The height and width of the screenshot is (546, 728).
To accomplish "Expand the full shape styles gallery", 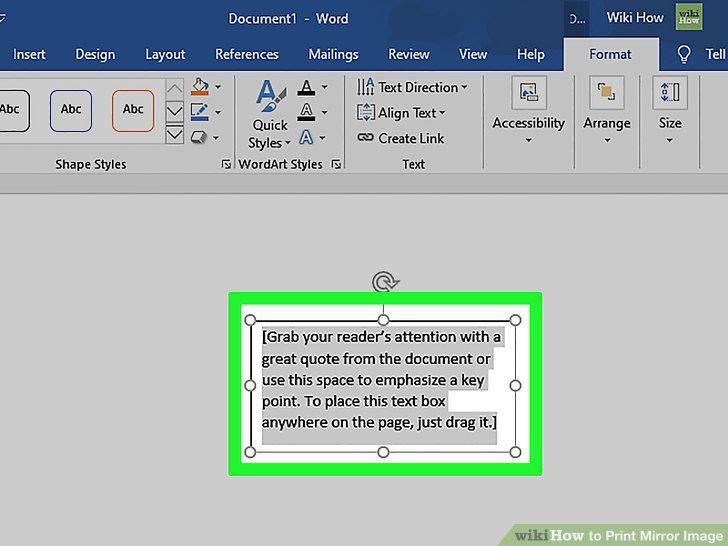I will tap(175, 134).
